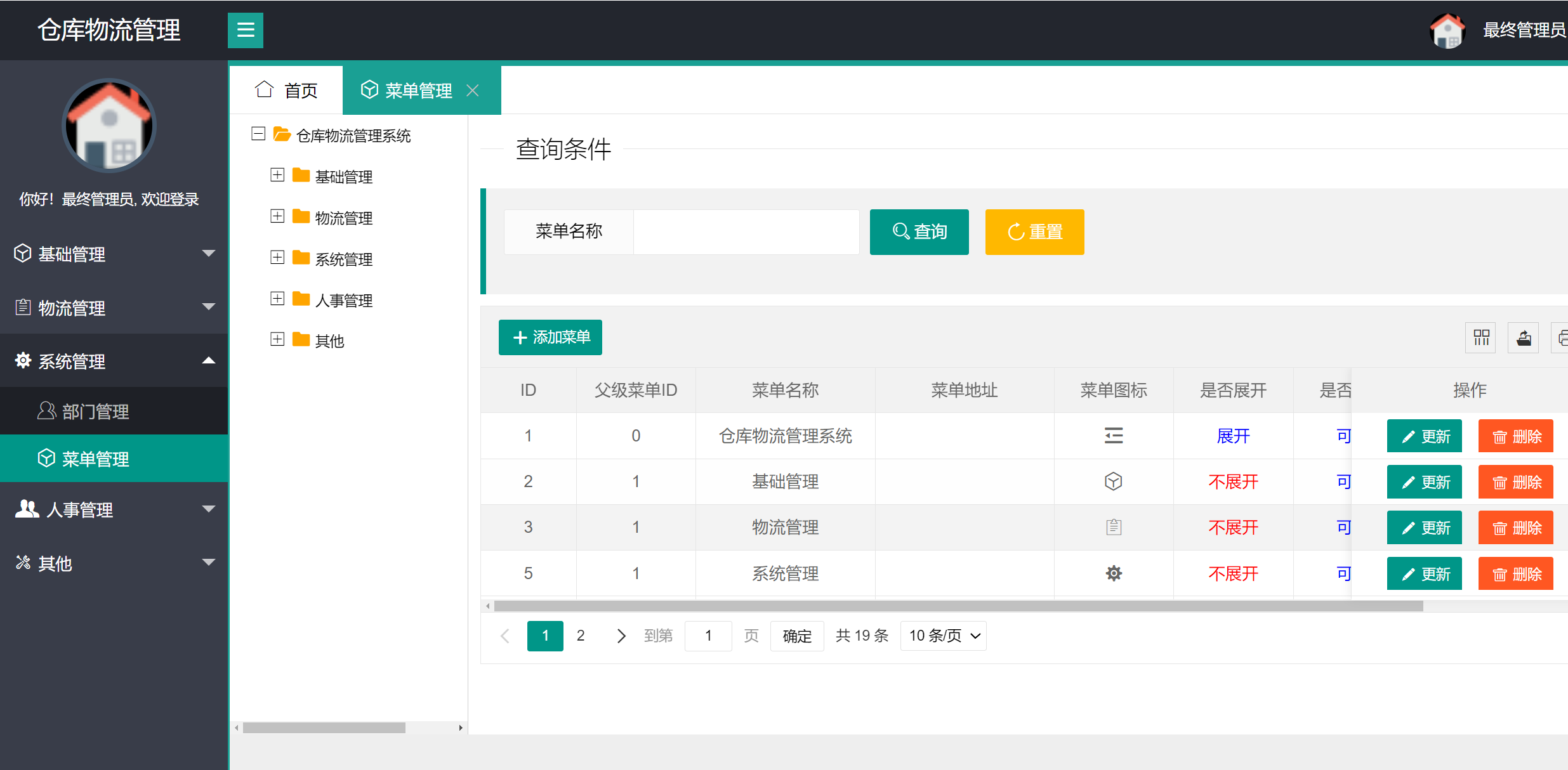Expand the 物流管理 sidebar menu arrow
1568x770 pixels.
point(208,307)
